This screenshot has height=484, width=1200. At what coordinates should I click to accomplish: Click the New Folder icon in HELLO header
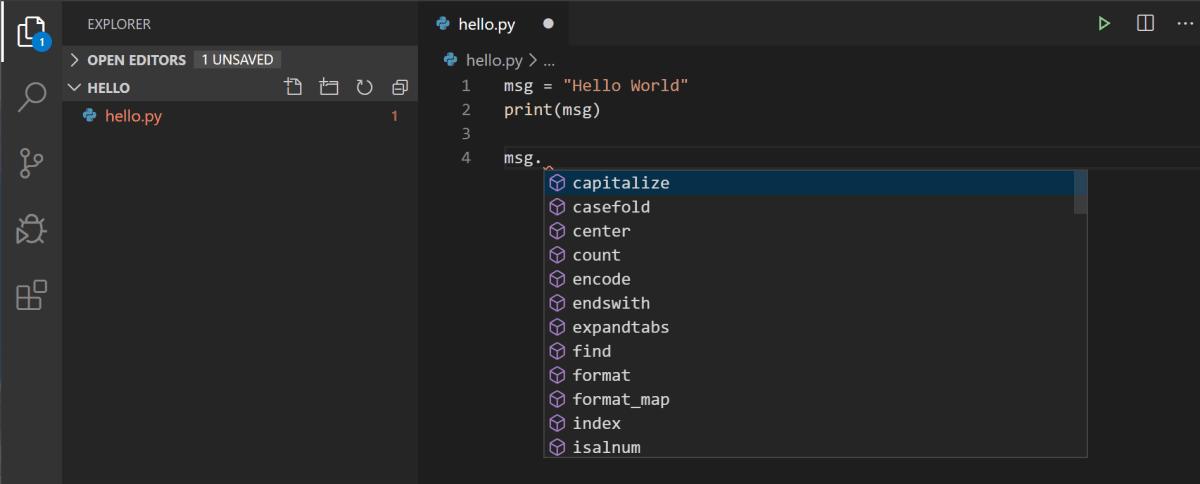[329, 87]
